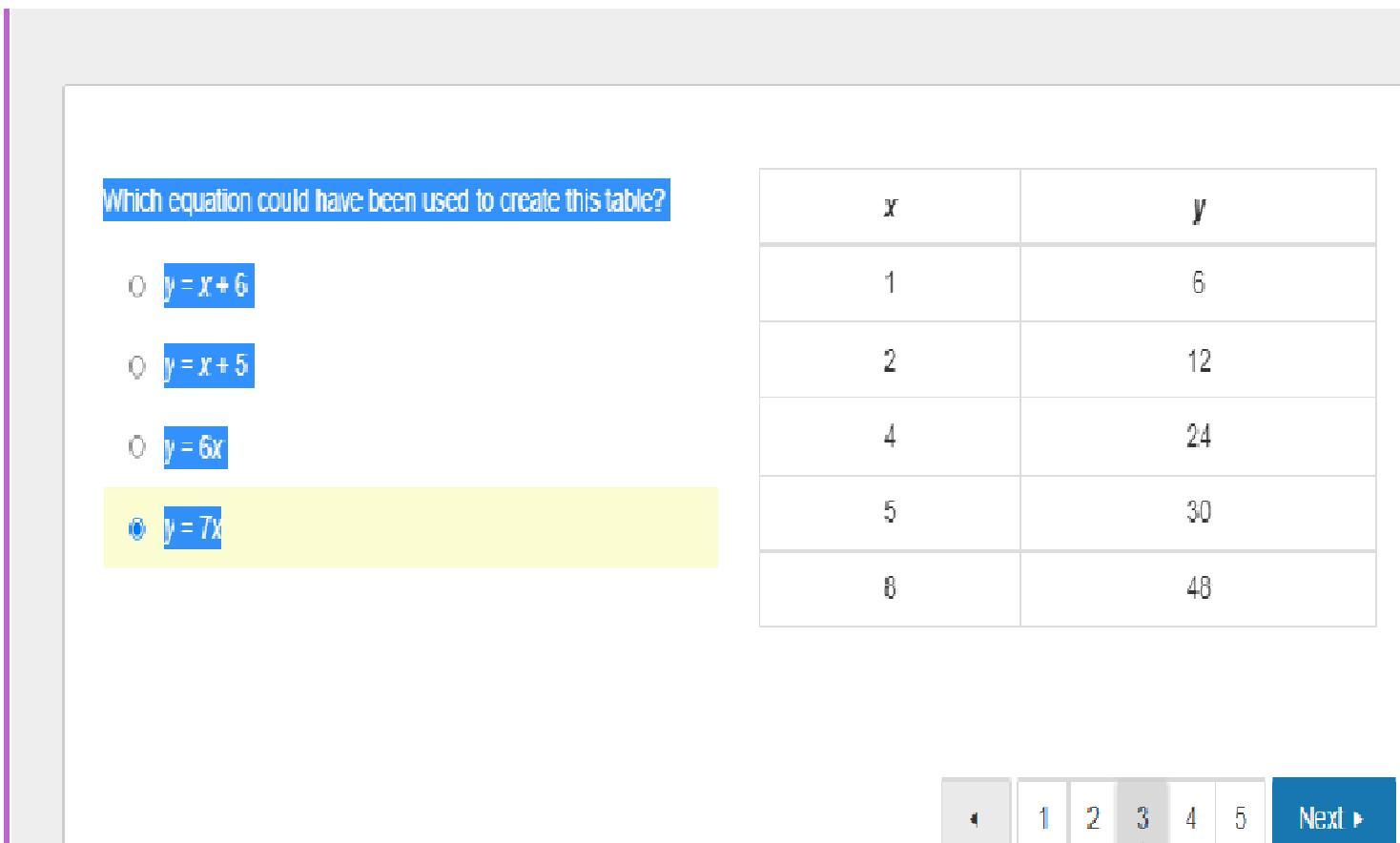
Task: Click the highlighted y = 7x answer row
Action: (410, 527)
